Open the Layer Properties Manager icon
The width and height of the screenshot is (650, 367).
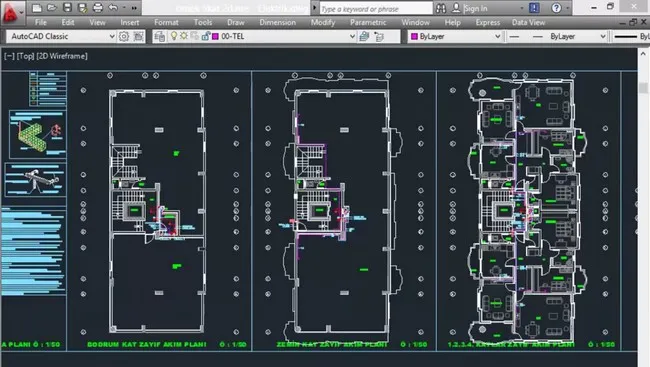(159, 36)
